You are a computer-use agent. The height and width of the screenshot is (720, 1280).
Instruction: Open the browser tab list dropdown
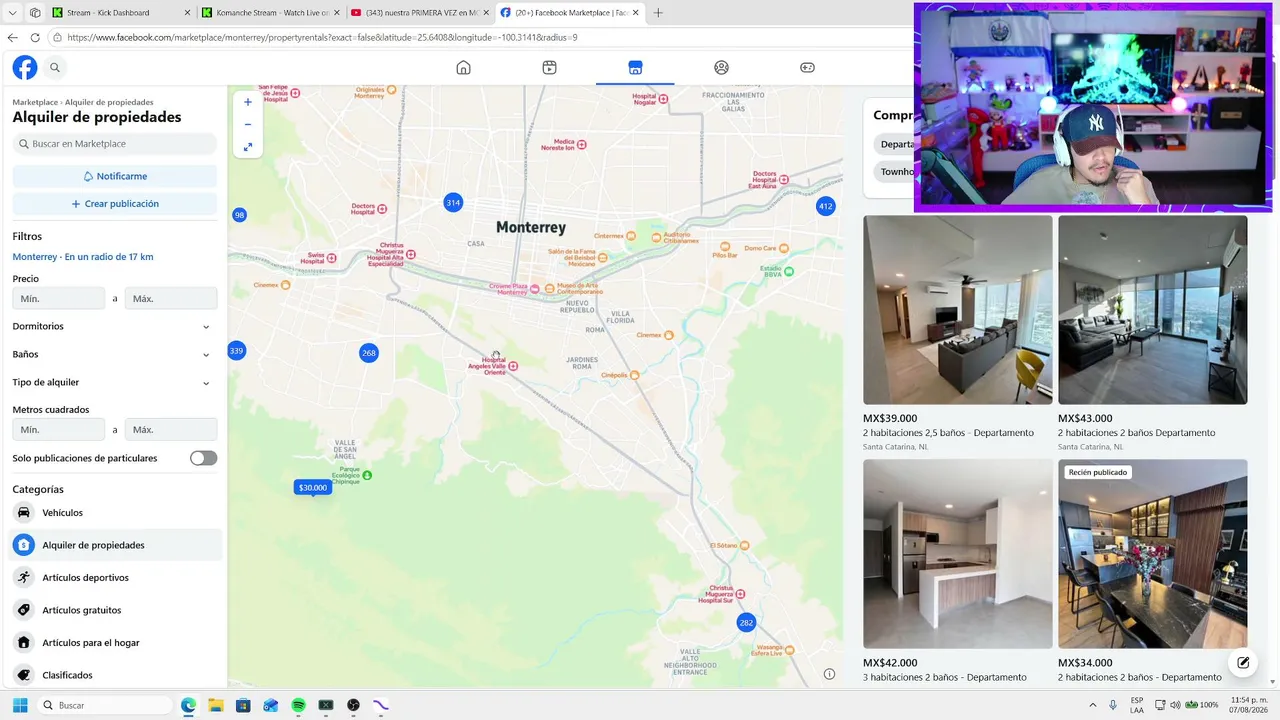pyautogui.click(x=12, y=13)
